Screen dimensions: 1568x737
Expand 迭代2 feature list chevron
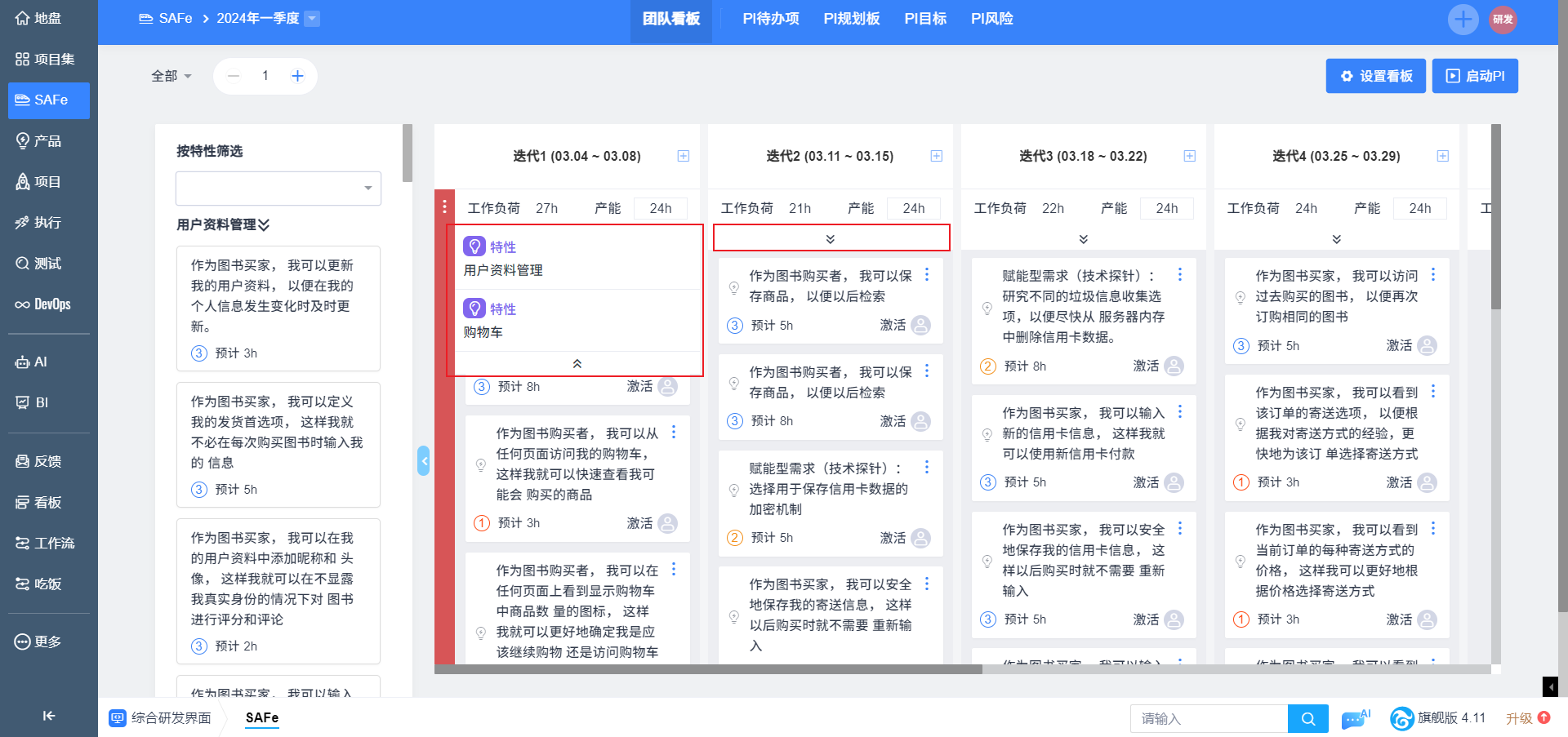coord(831,239)
